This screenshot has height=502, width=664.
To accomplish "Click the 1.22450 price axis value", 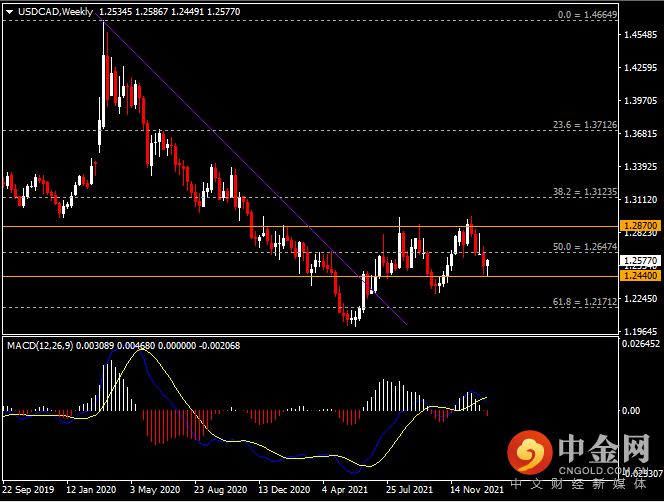I will tap(641, 299).
